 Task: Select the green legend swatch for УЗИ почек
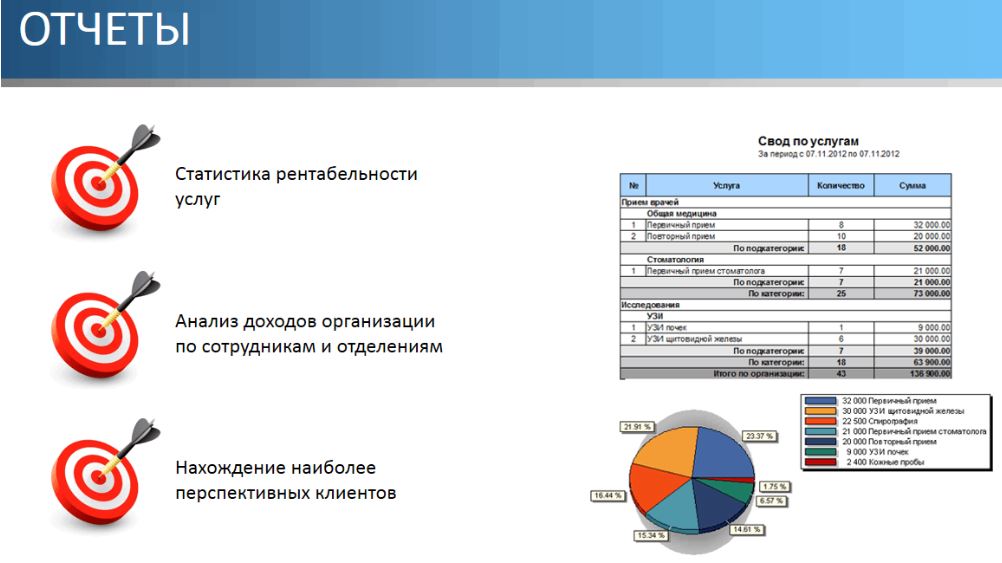tap(820, 452)
